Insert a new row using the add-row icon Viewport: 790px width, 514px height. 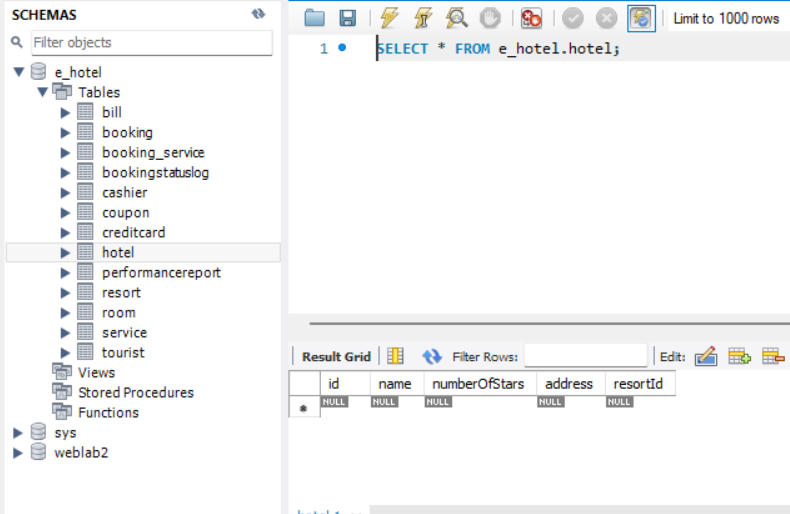(739, 356)
